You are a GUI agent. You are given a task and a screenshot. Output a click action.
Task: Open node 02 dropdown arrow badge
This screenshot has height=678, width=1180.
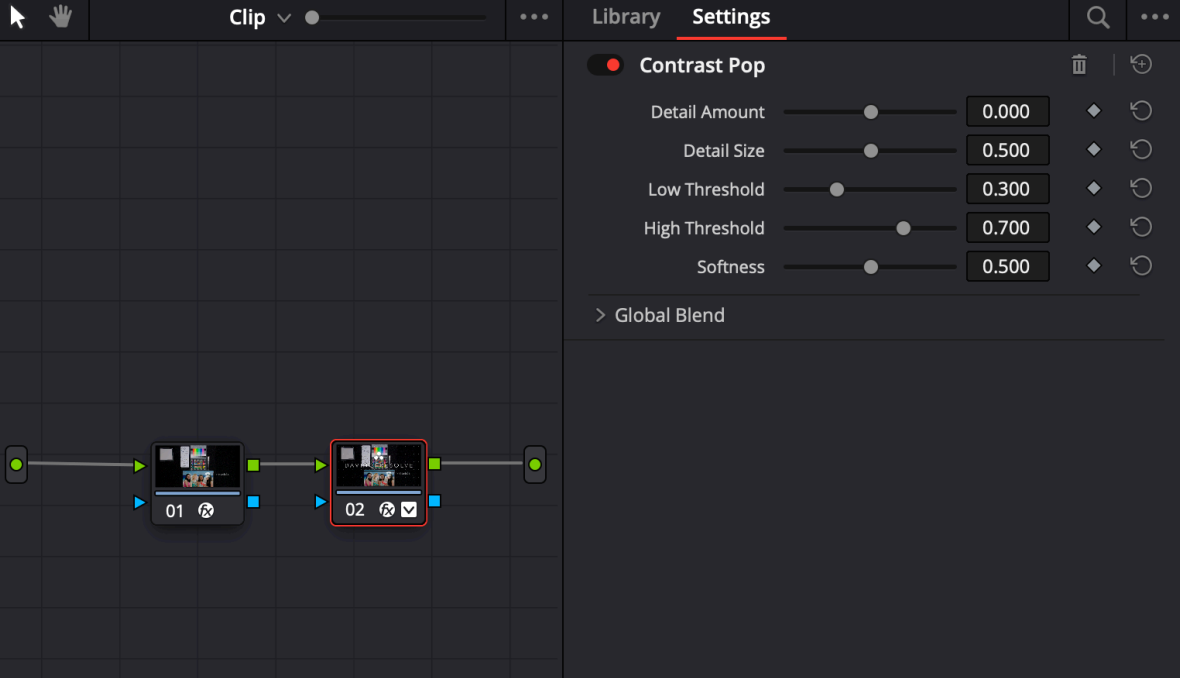coord(409,510)
